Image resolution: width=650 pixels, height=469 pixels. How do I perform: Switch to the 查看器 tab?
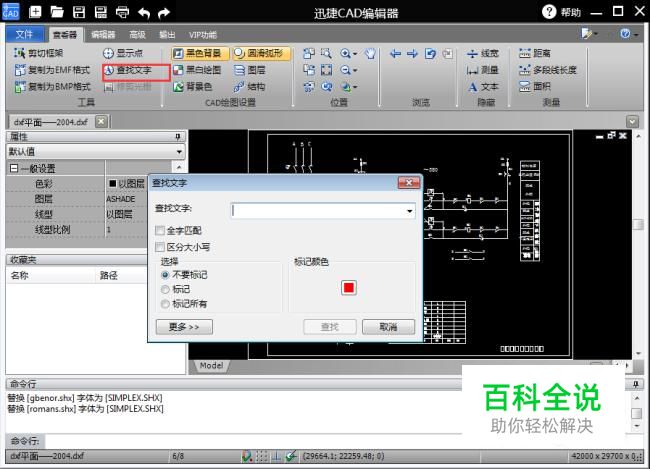click(65, 35)
